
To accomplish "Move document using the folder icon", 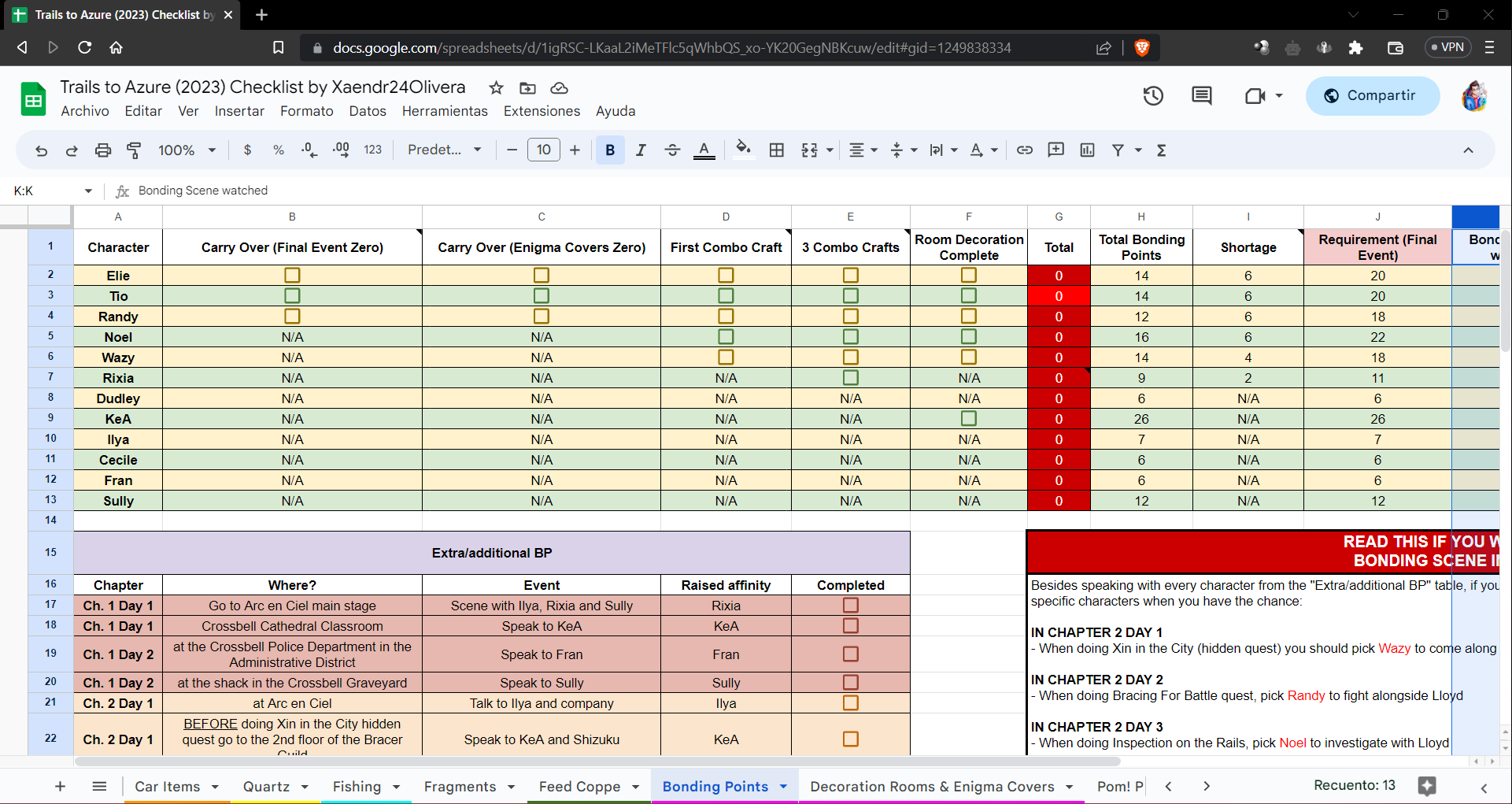I will tap(527, 87).
